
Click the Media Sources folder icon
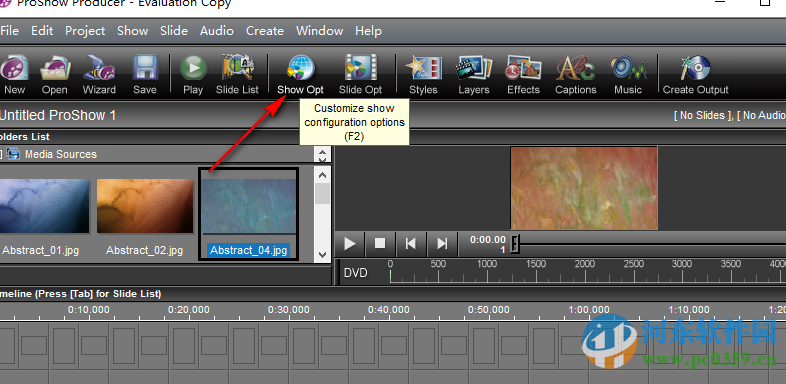point(13,154)
